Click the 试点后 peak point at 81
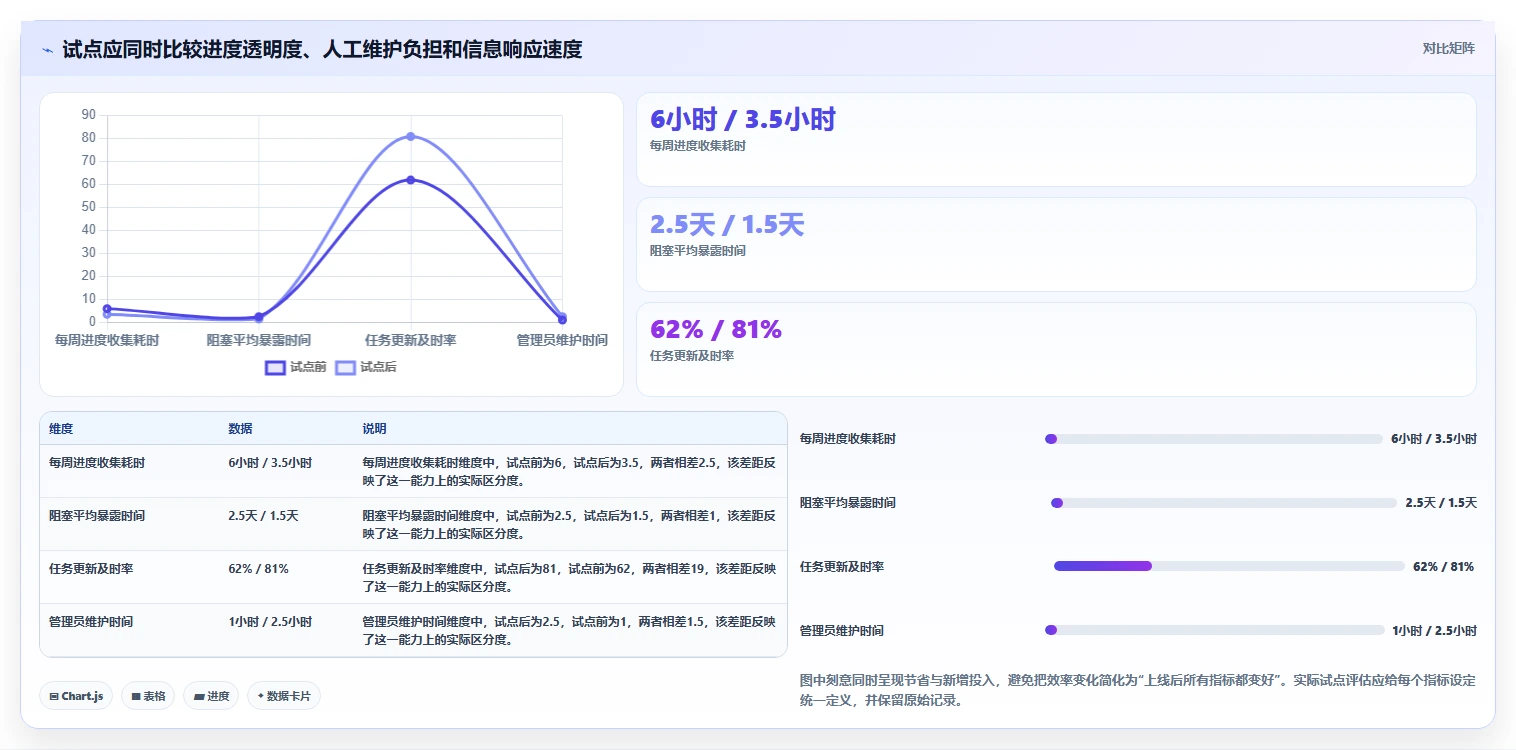The width and height of the screenshot is (1516, 750). tap(410, 136)
